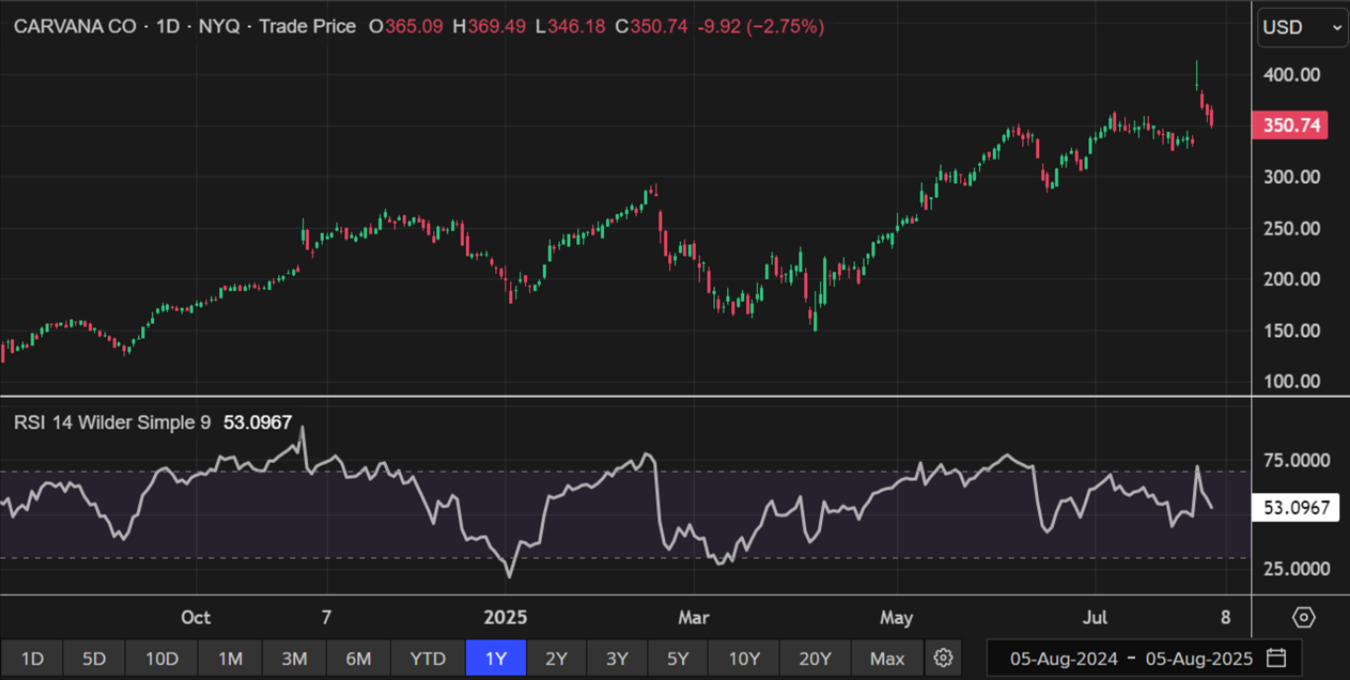The width and height of the screenshot is (1350, 680).
Task: Click the end date 05-Aug-2025 field
Action: [x=1199, y=658]
